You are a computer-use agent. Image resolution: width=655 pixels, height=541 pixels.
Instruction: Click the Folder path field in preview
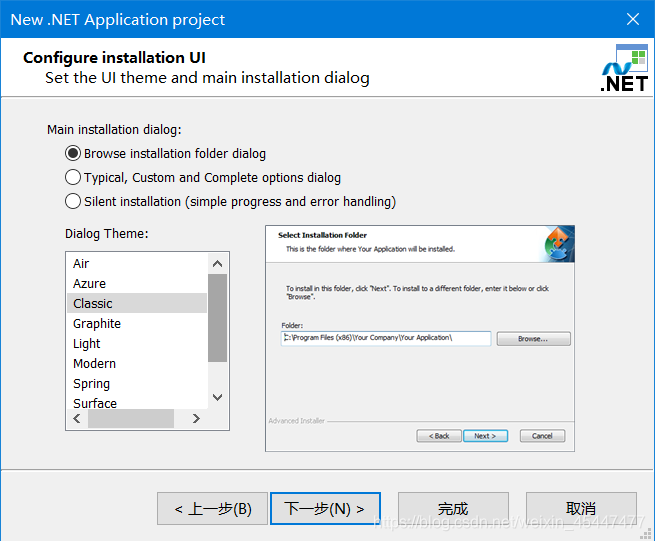pos(386,338)
